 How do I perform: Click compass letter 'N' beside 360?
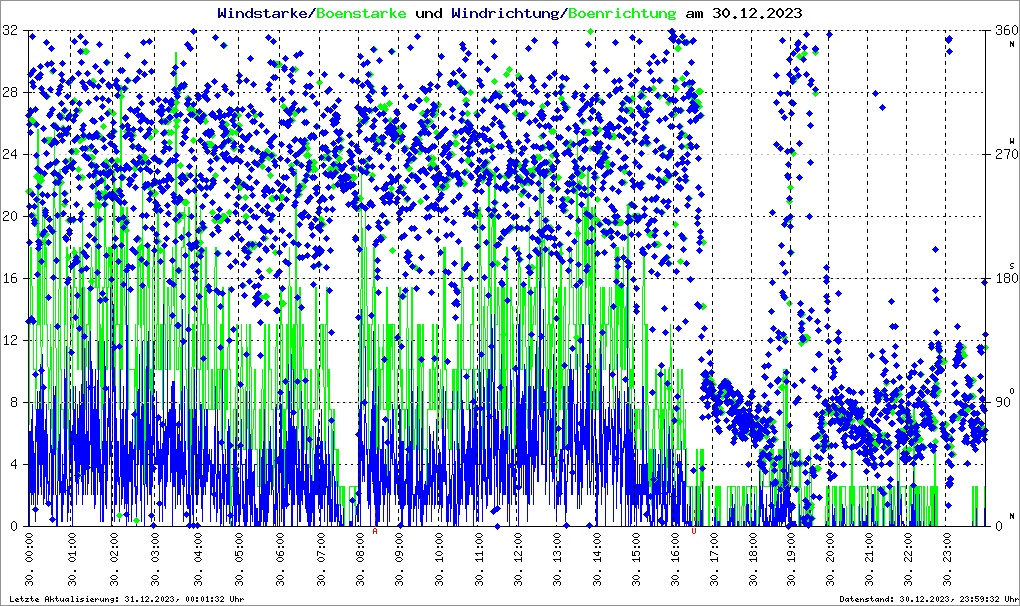click(x=1012, y=44)
